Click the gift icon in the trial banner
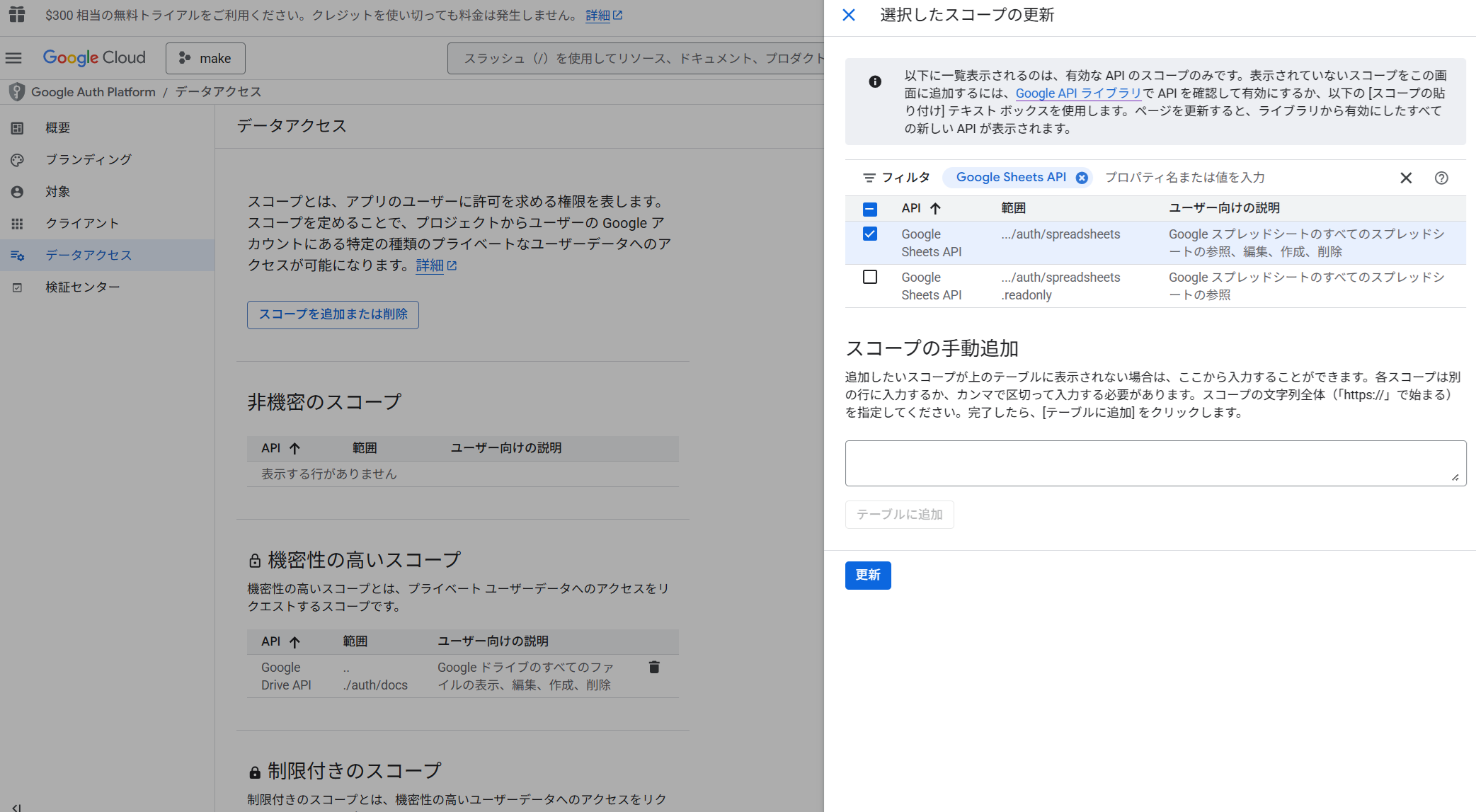This screenshot has height=812, width=1476. pyautogui.click(x=17, y=14)
